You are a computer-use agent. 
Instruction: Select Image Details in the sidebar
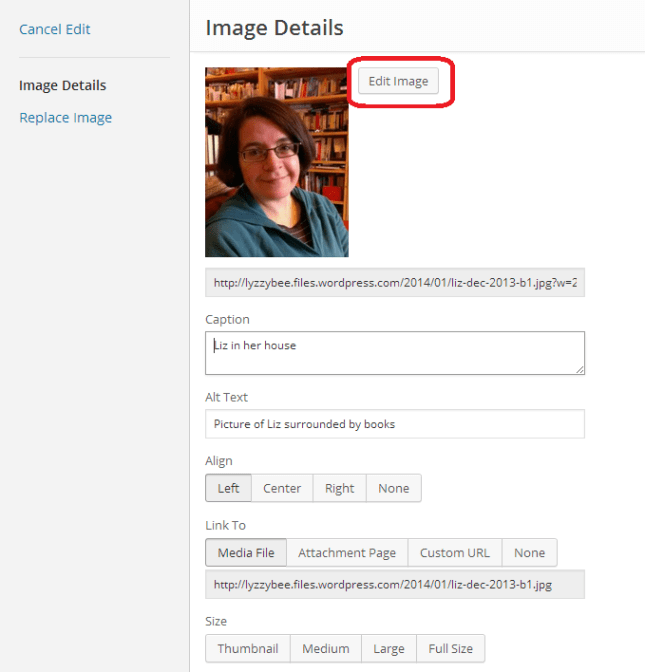(62, 85)
